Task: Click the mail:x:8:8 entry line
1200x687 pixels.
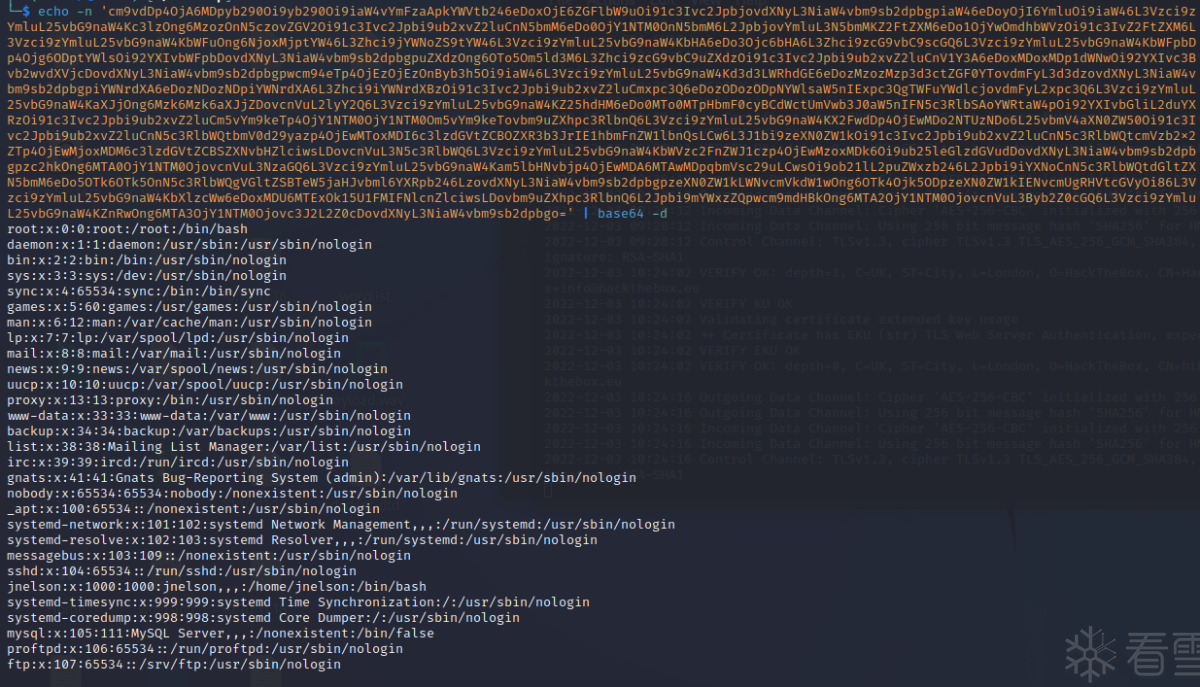Action: tap(173, 353)
